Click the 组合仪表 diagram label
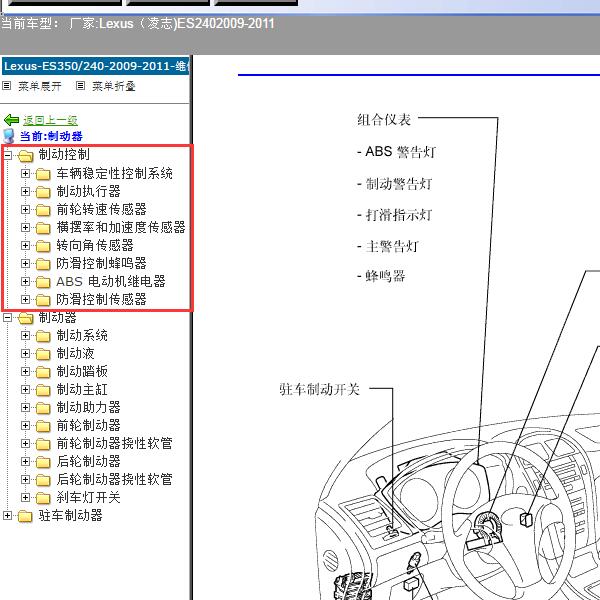The height and width of the screenshot is (600, 600). [x=384, y=120]
